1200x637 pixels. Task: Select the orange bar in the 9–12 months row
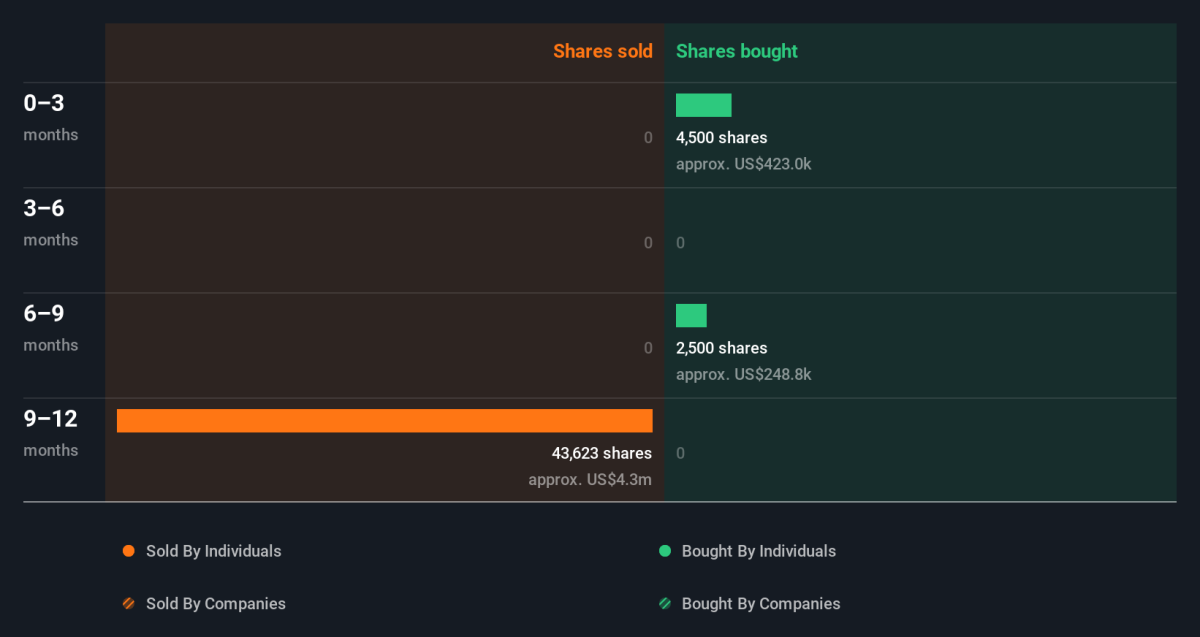[384, 421]
